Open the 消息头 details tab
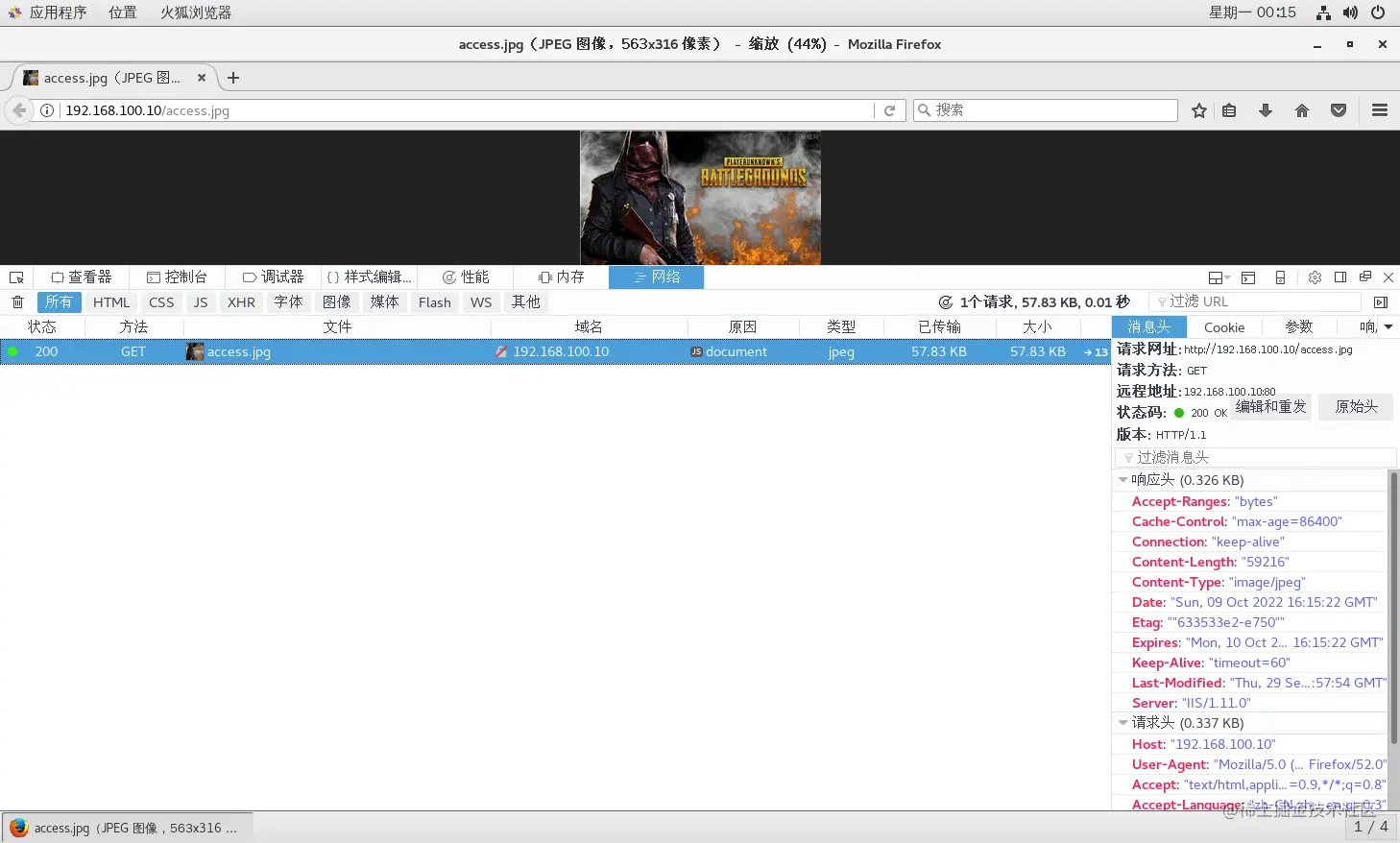 pos(1148,327)
